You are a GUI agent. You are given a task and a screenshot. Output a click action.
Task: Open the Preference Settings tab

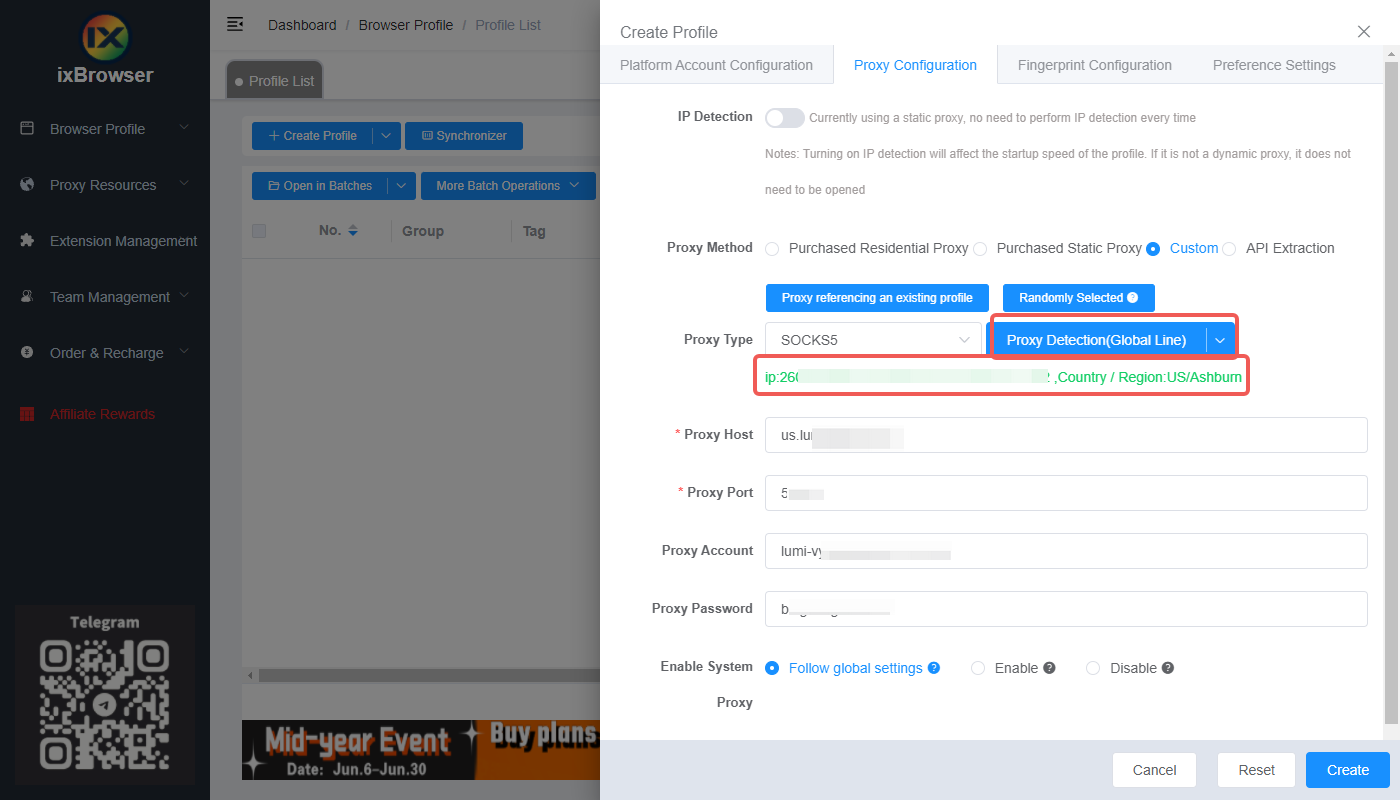point(1273,65)
